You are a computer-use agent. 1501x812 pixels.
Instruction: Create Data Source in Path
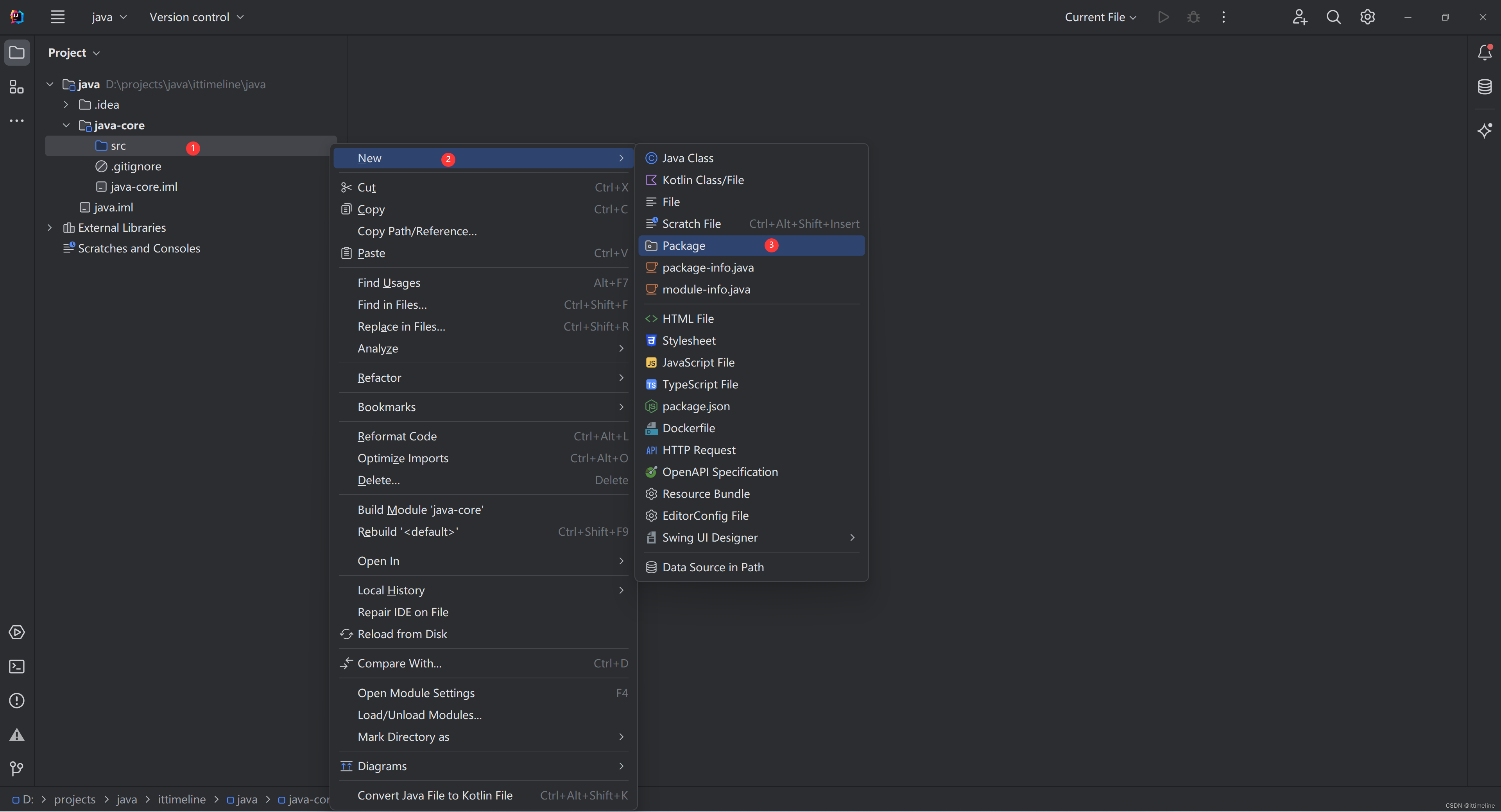752,567
